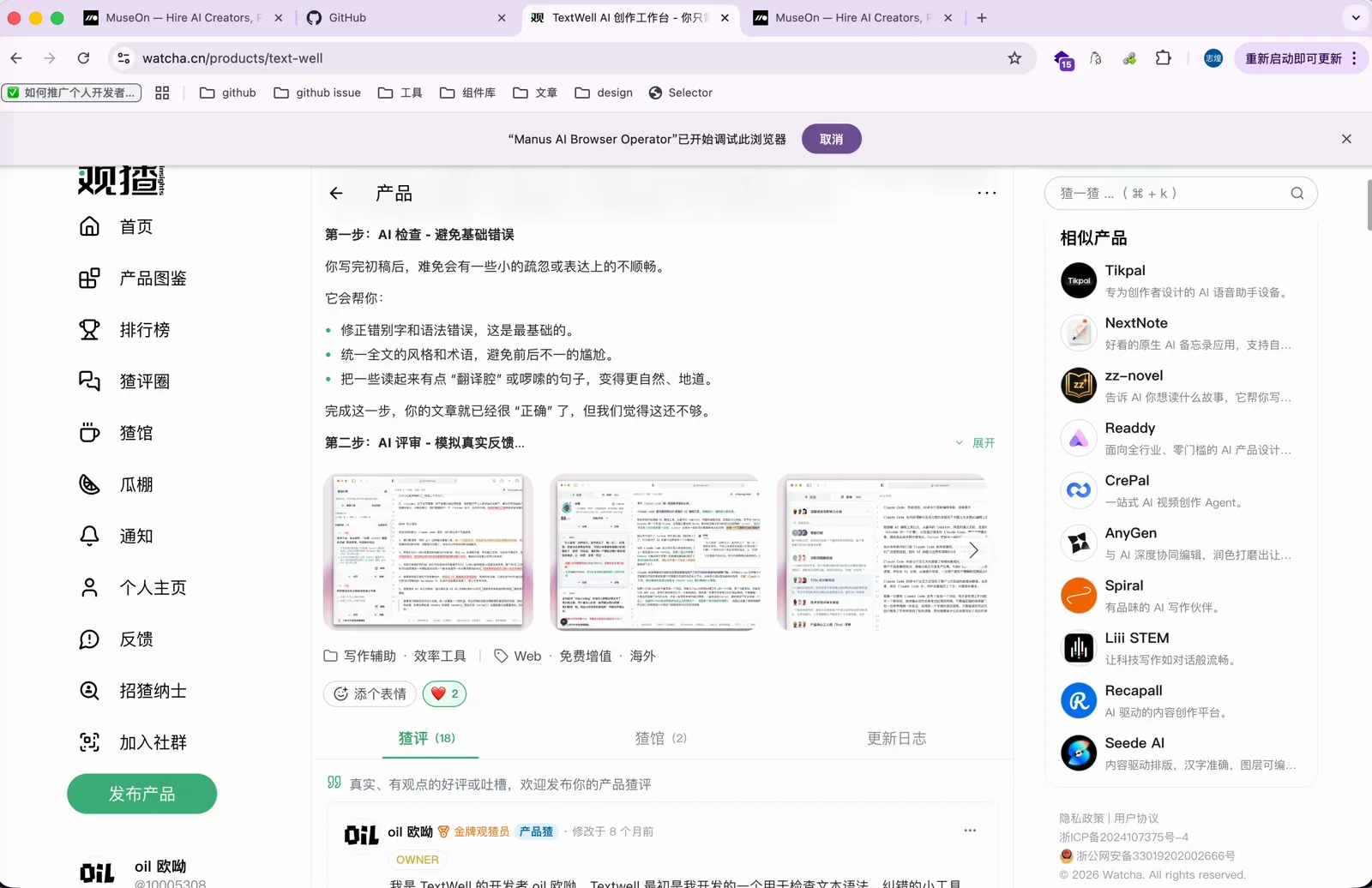This screenshot has width=1372, height=888.
Task: Open a new browser tab
Action: (x=982, y=17)
